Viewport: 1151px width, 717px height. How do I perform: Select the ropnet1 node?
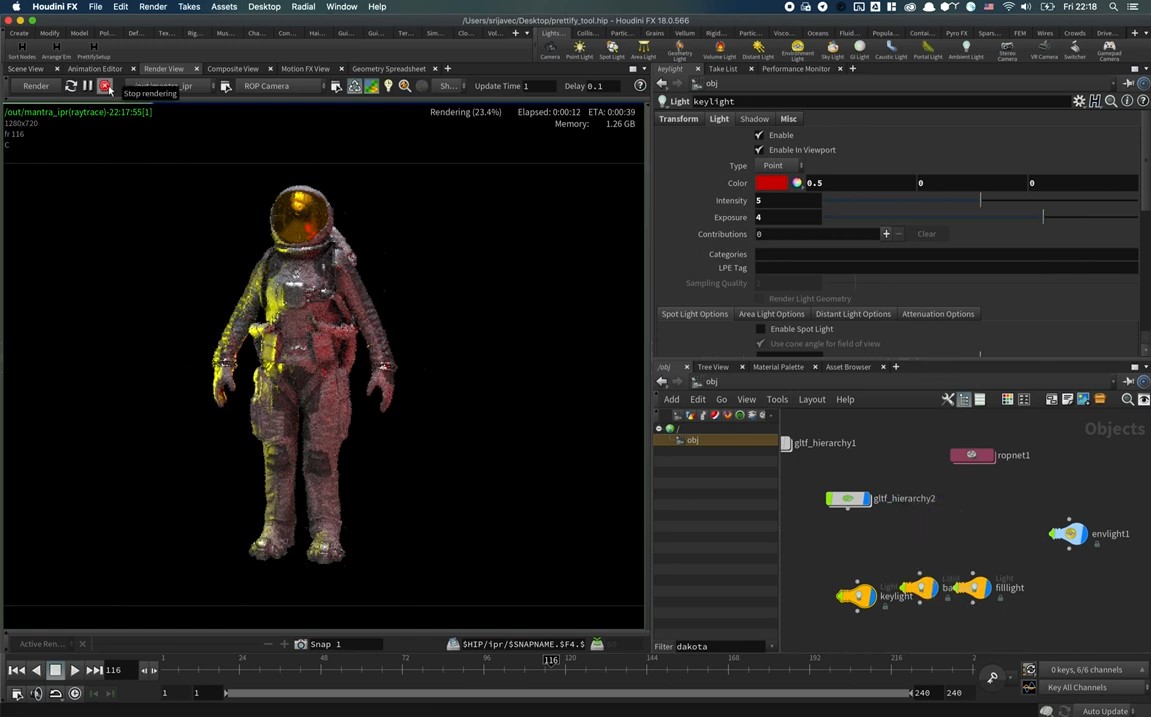point(972,455)
